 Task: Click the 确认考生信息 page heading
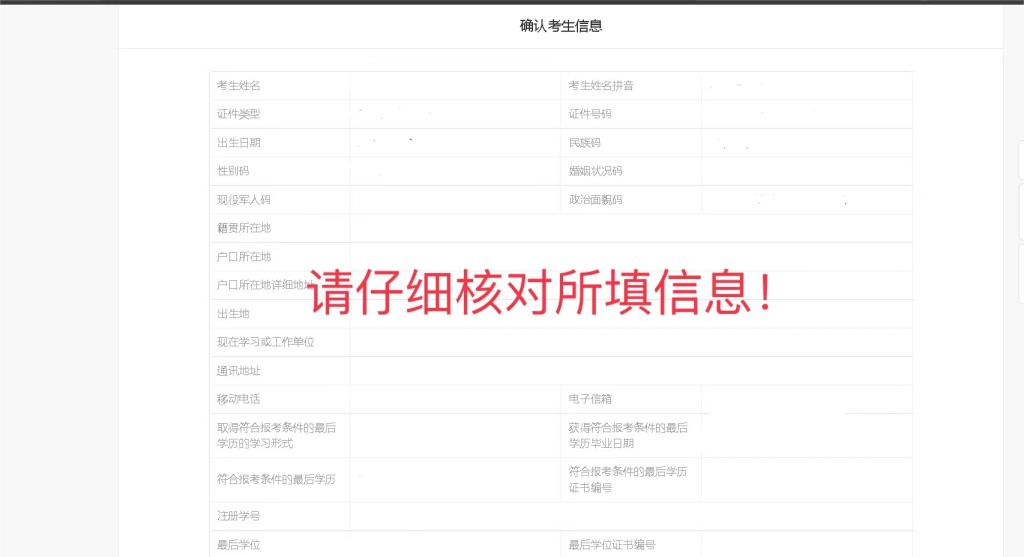point(561,26)
